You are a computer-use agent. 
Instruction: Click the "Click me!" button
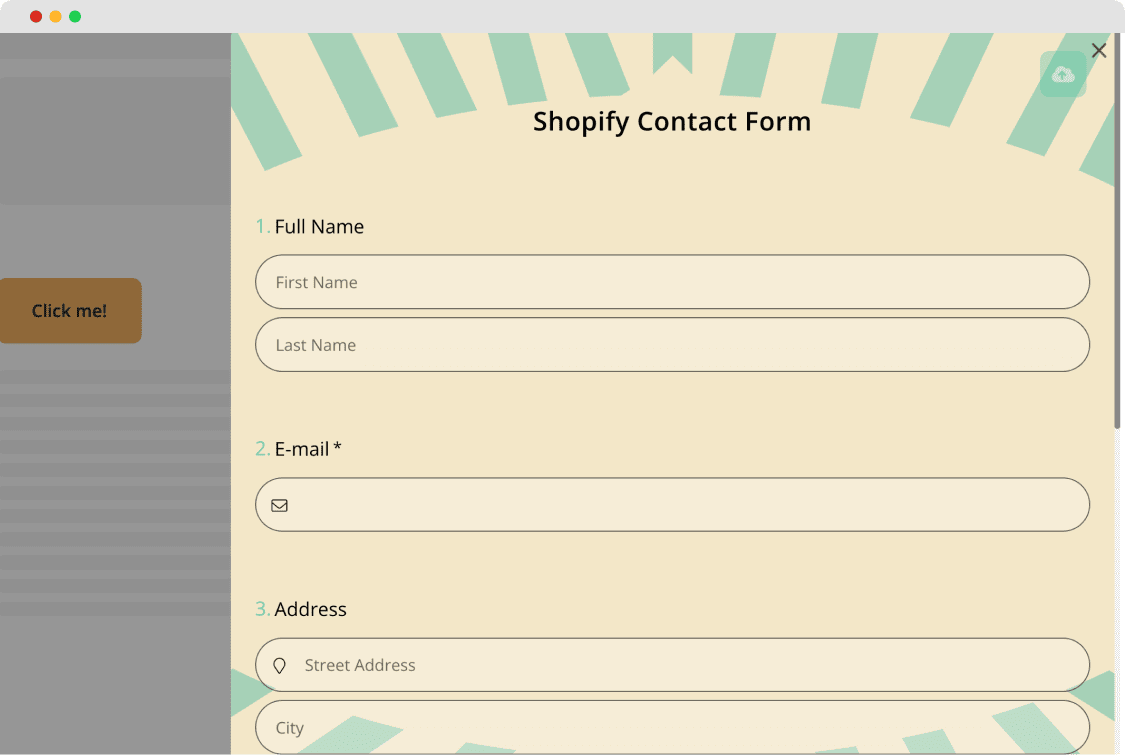70,311
